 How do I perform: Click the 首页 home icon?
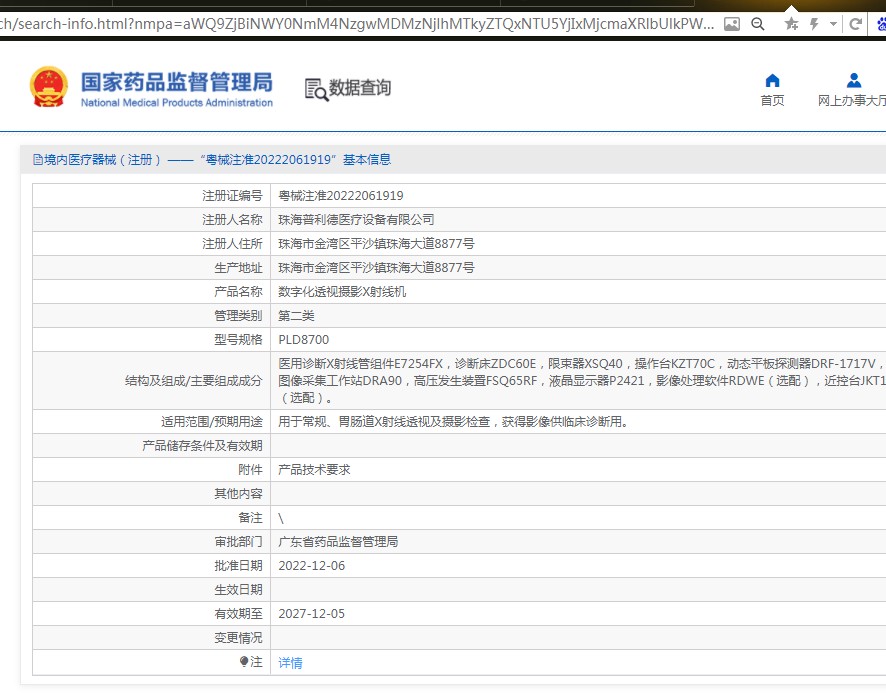click(772, 81)
